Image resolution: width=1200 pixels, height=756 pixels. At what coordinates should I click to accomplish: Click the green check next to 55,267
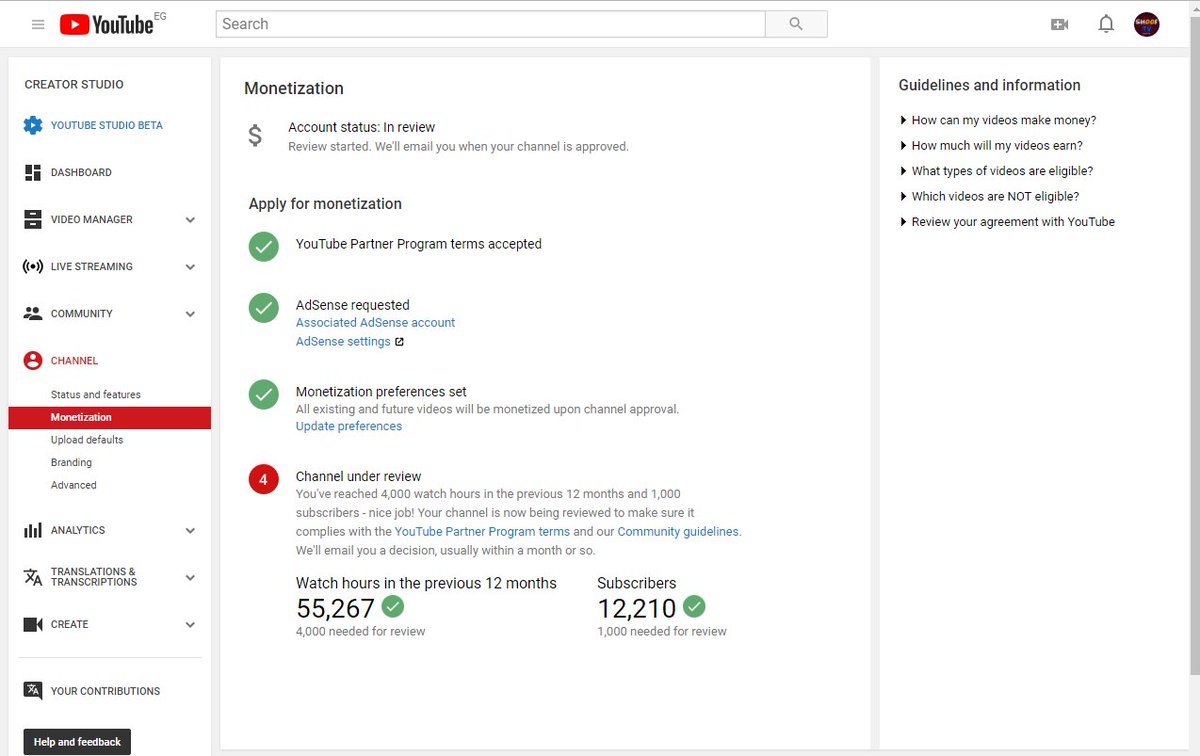click(x=393, y=606)
